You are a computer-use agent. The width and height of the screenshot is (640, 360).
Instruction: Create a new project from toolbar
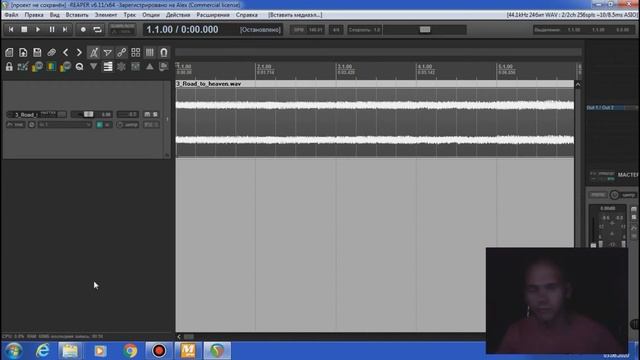pos(9,52)
